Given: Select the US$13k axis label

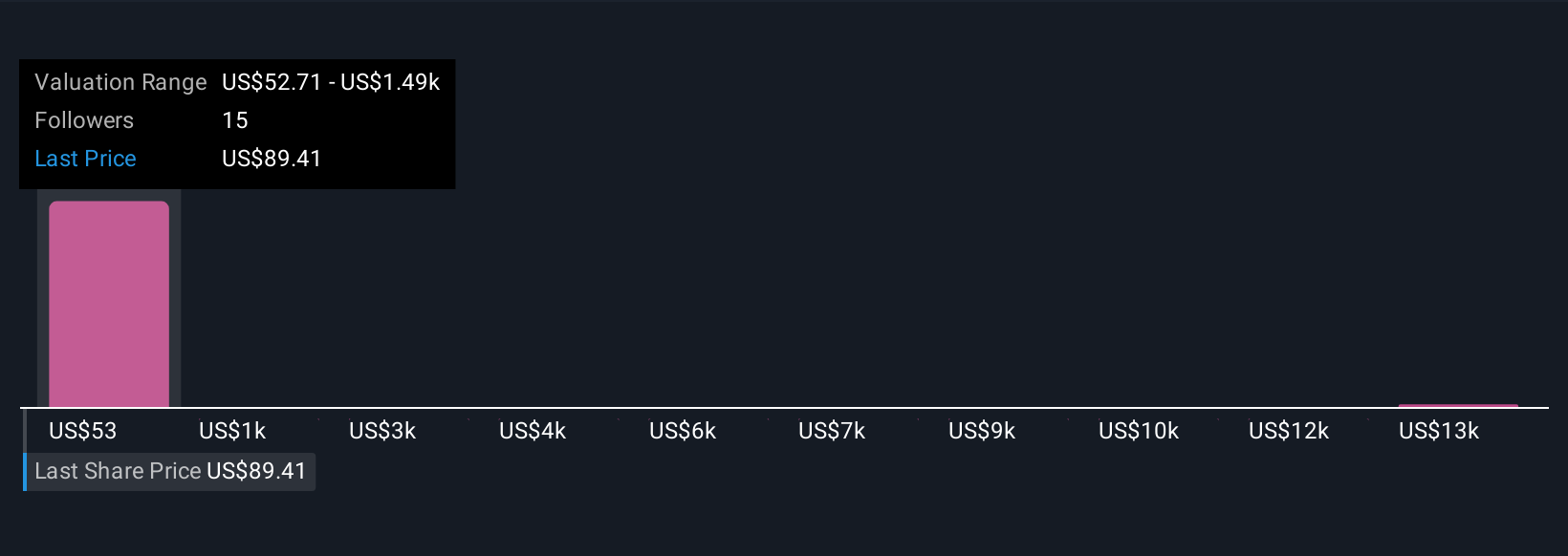Looking at the screenshot, I should (1439, 431).
